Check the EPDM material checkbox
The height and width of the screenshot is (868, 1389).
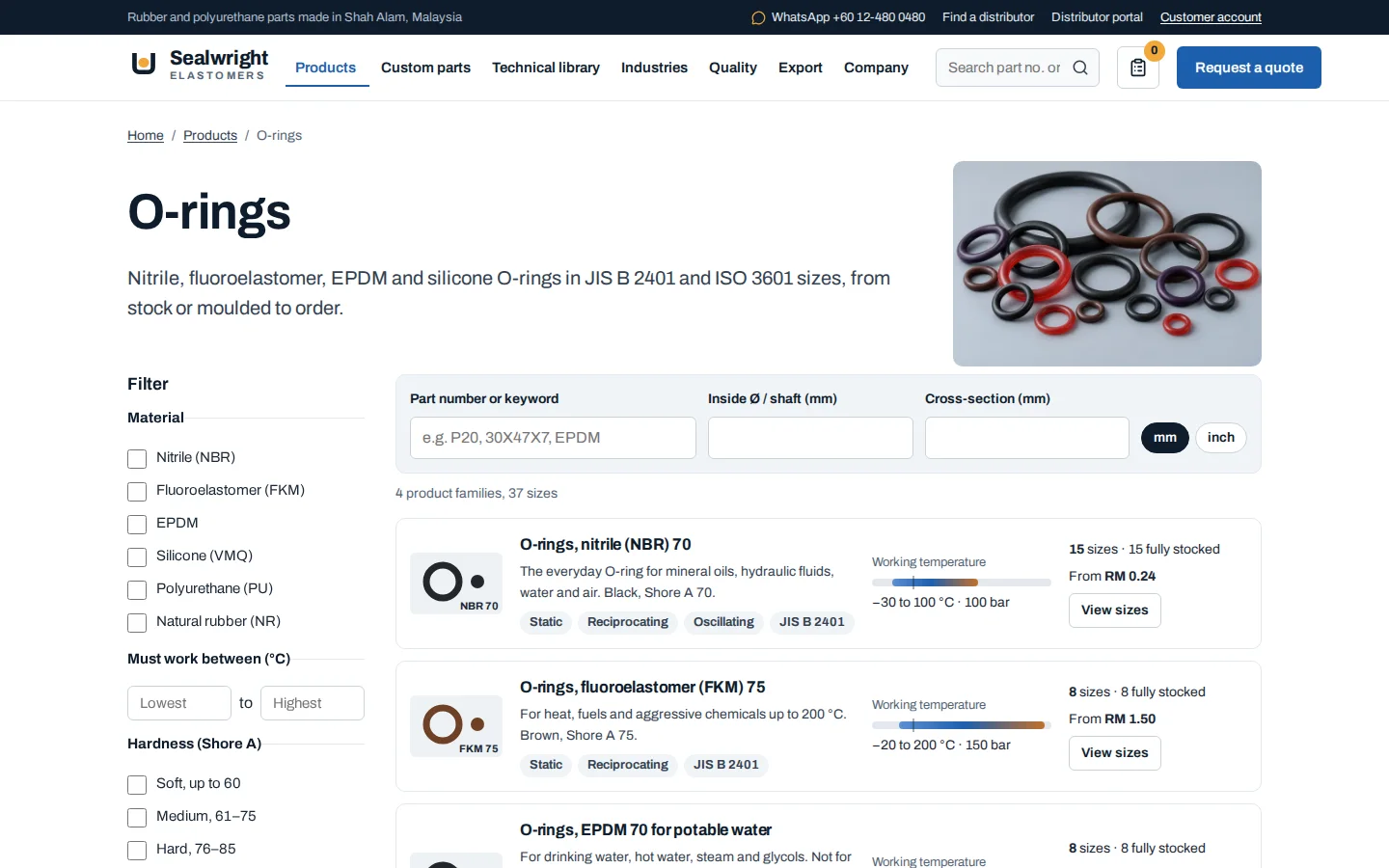pyautogui.click(x=137, y=525)
